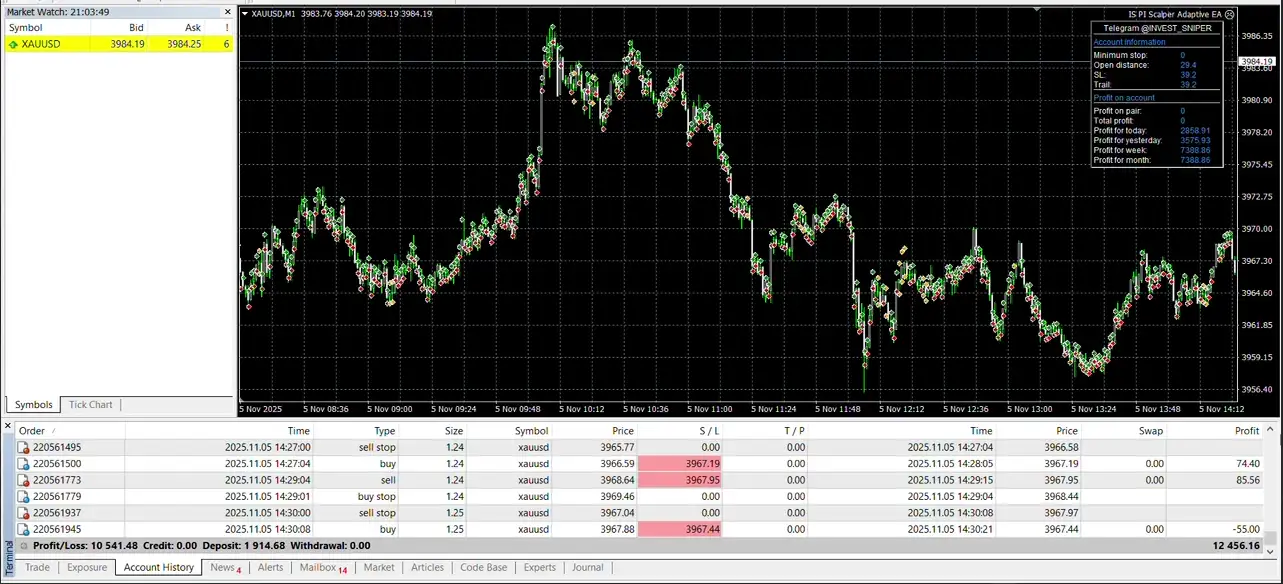Click the XAUUSD green up-arrow icon in Market Watch
This screenshot has height=584, width=1283.
(13, 44)
